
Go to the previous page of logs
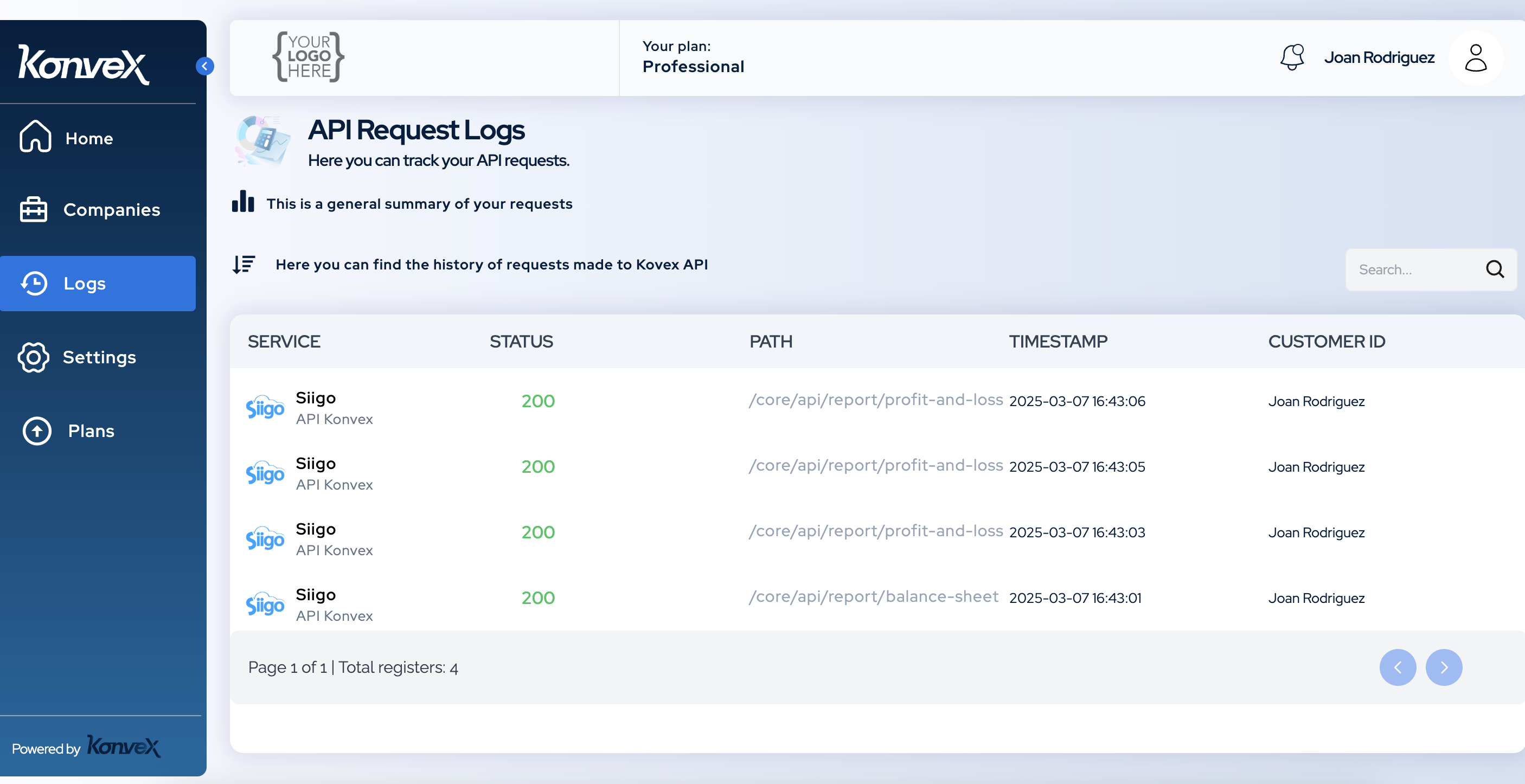[1397, 667]
